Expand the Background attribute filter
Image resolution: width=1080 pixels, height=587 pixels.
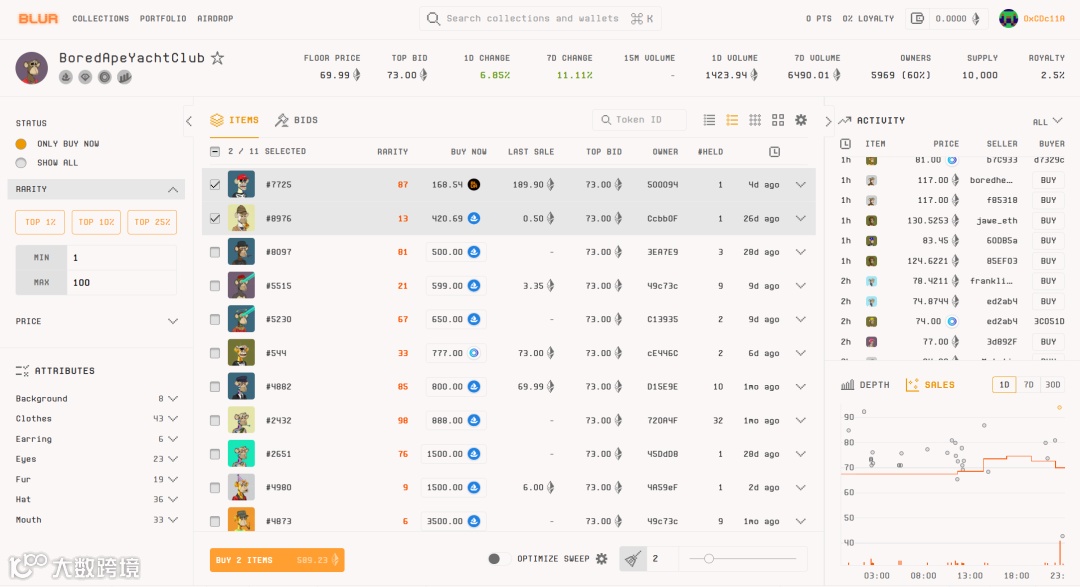pos(173,399)
